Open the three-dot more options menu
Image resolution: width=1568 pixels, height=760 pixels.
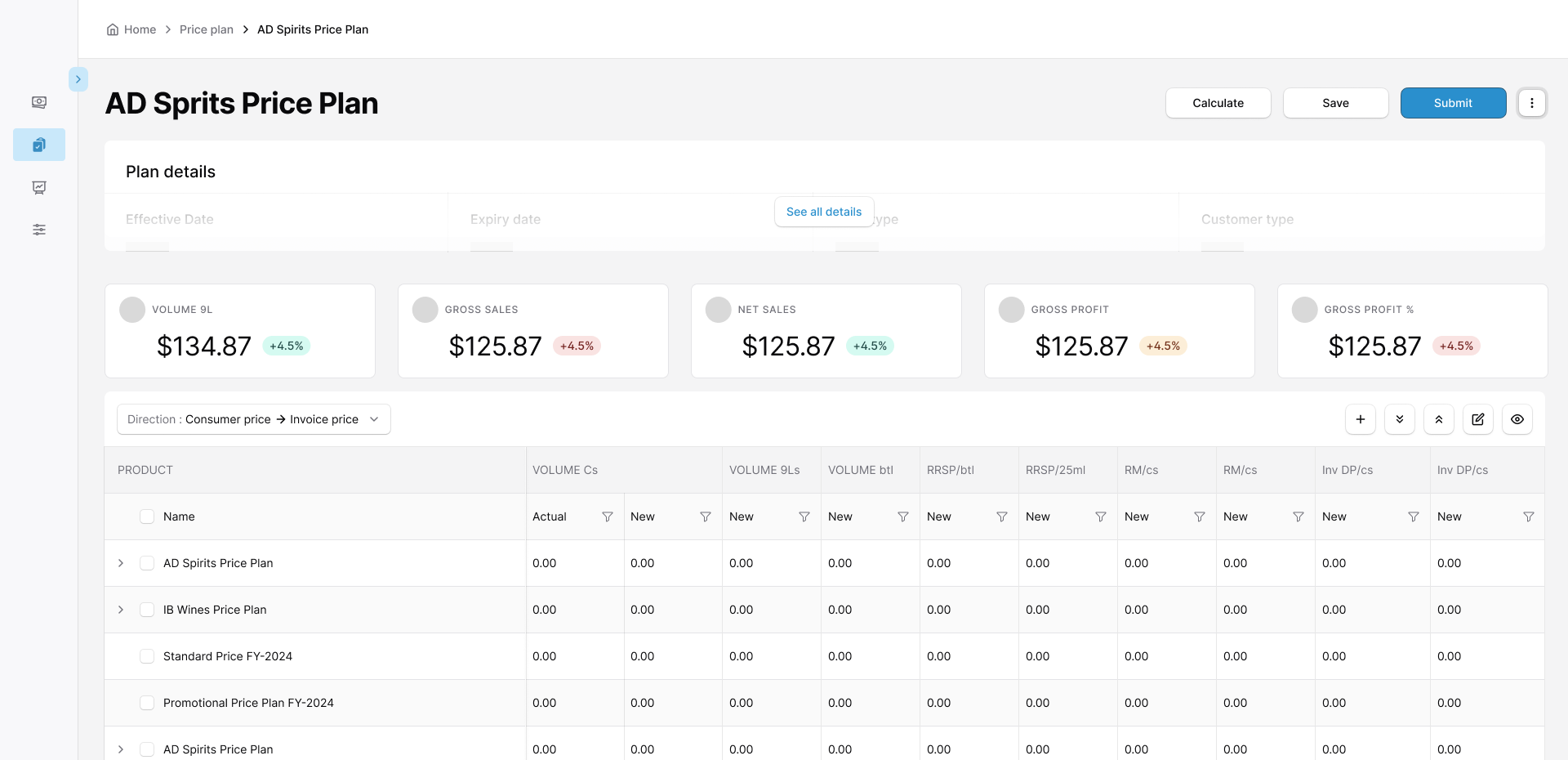pos(1531,103)
